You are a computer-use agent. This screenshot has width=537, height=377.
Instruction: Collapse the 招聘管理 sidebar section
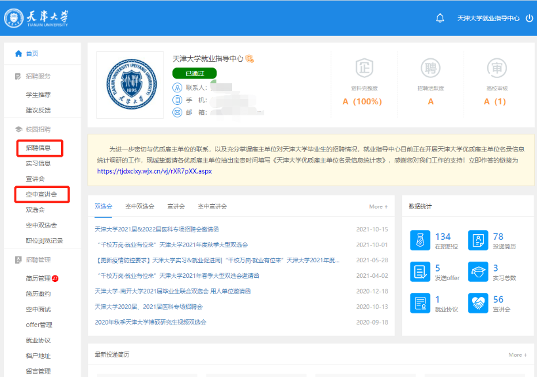[38, 260]
